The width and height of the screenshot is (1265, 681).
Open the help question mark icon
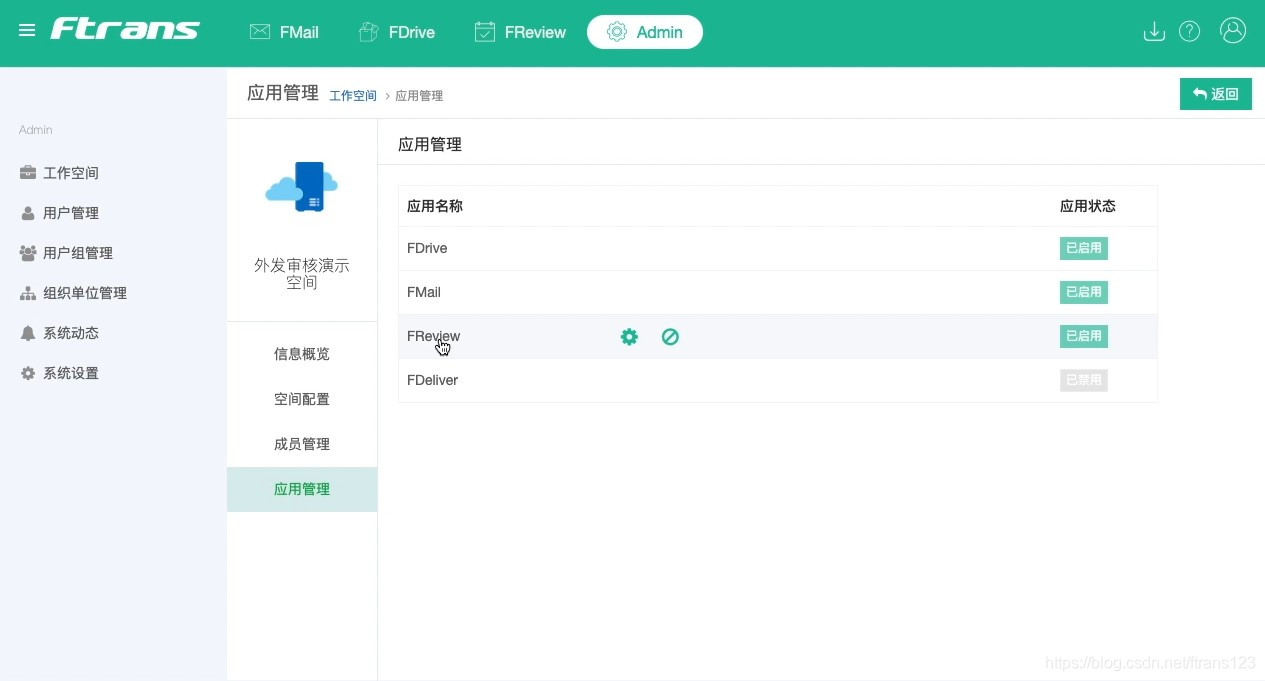[x=1189, y=31]
